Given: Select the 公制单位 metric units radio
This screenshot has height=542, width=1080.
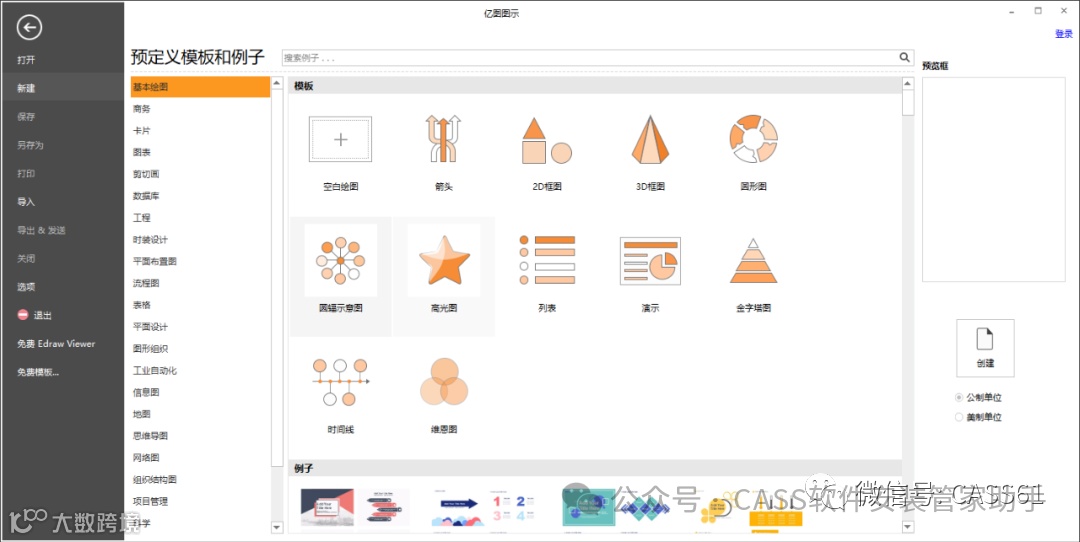Looking at the screenshot, I should click(x=959, y=397).
